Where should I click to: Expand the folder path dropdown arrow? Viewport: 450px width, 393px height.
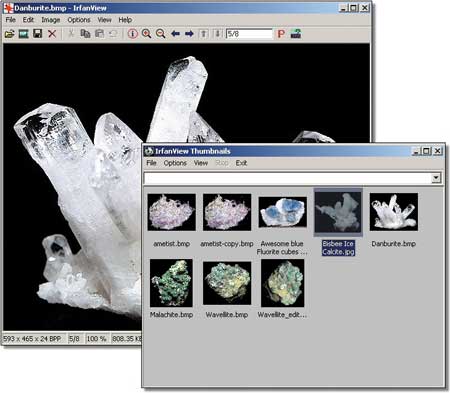pyautogui.click(x=436, y=178)
